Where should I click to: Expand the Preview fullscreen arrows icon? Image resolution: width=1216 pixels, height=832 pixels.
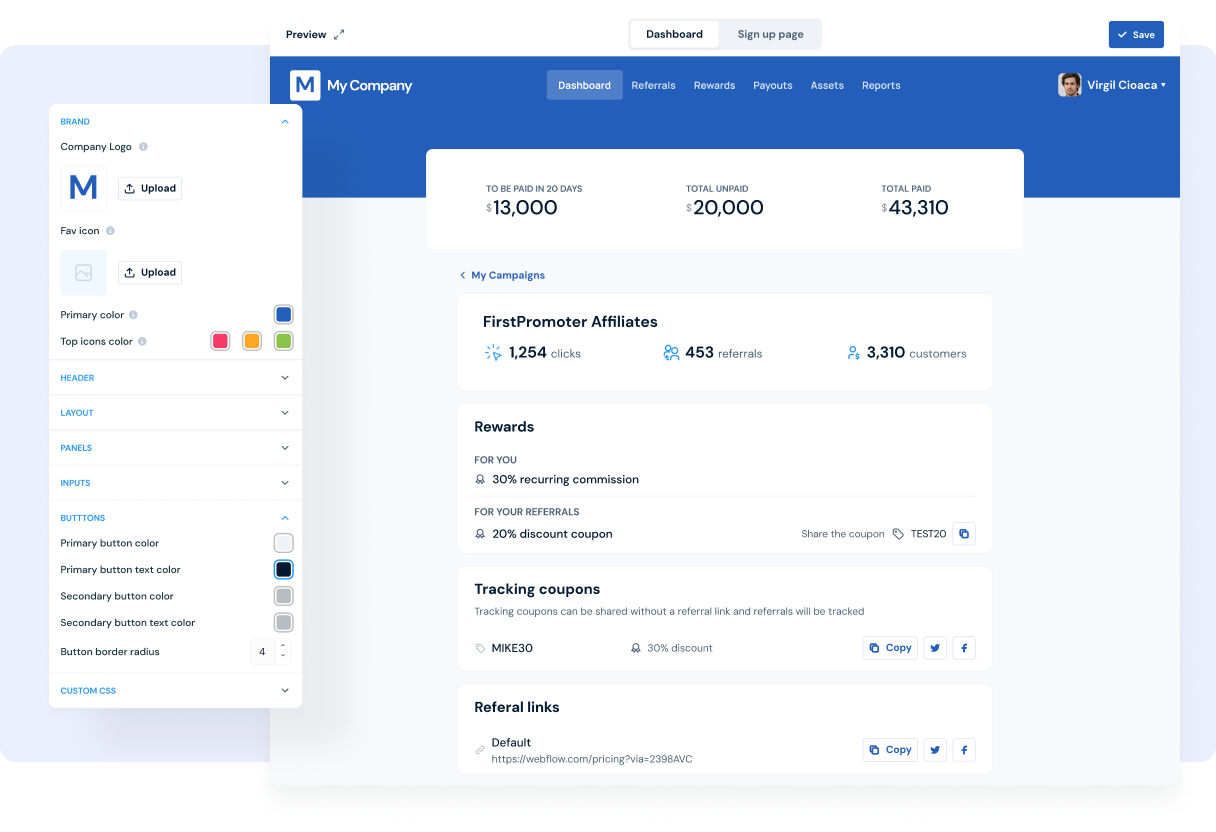[x=339, y=34]
